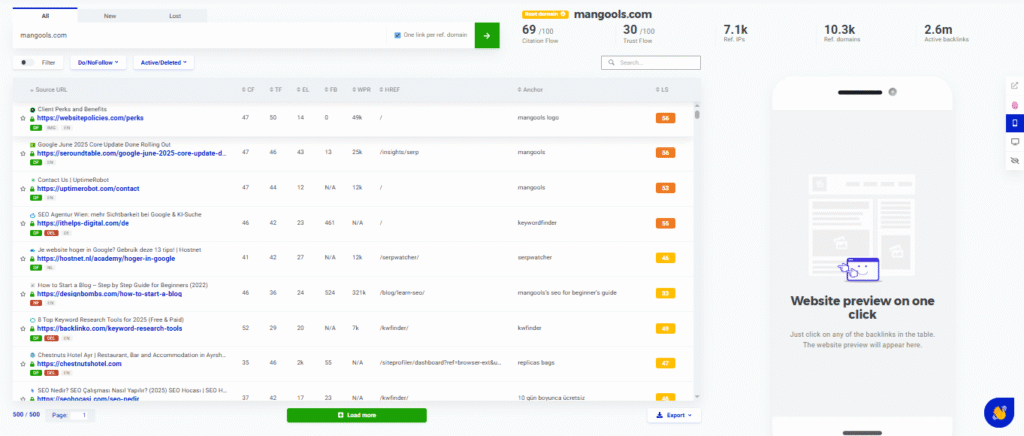Screen dimensions: 1024x436
Task: Click the search magnifier icon
Action: (611, 63)
